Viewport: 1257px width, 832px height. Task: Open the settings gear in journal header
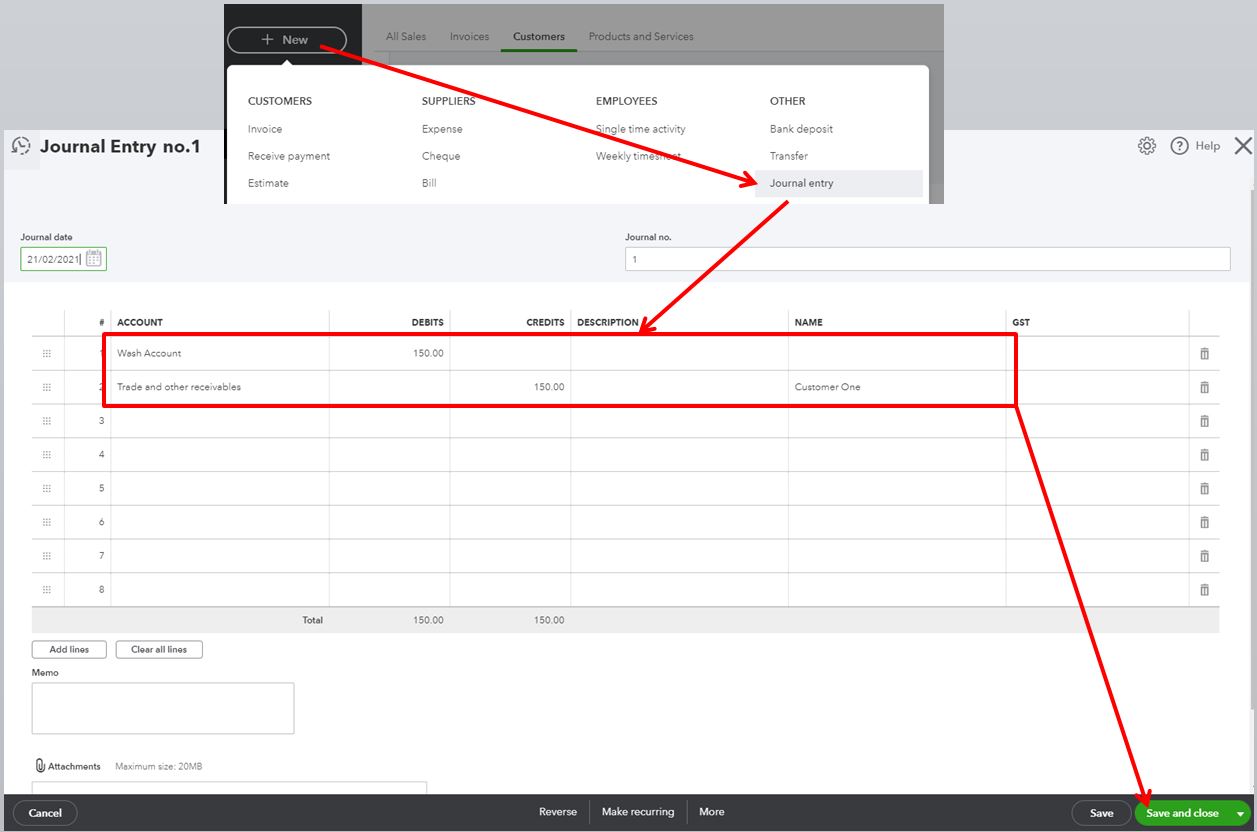(1147, 146)
